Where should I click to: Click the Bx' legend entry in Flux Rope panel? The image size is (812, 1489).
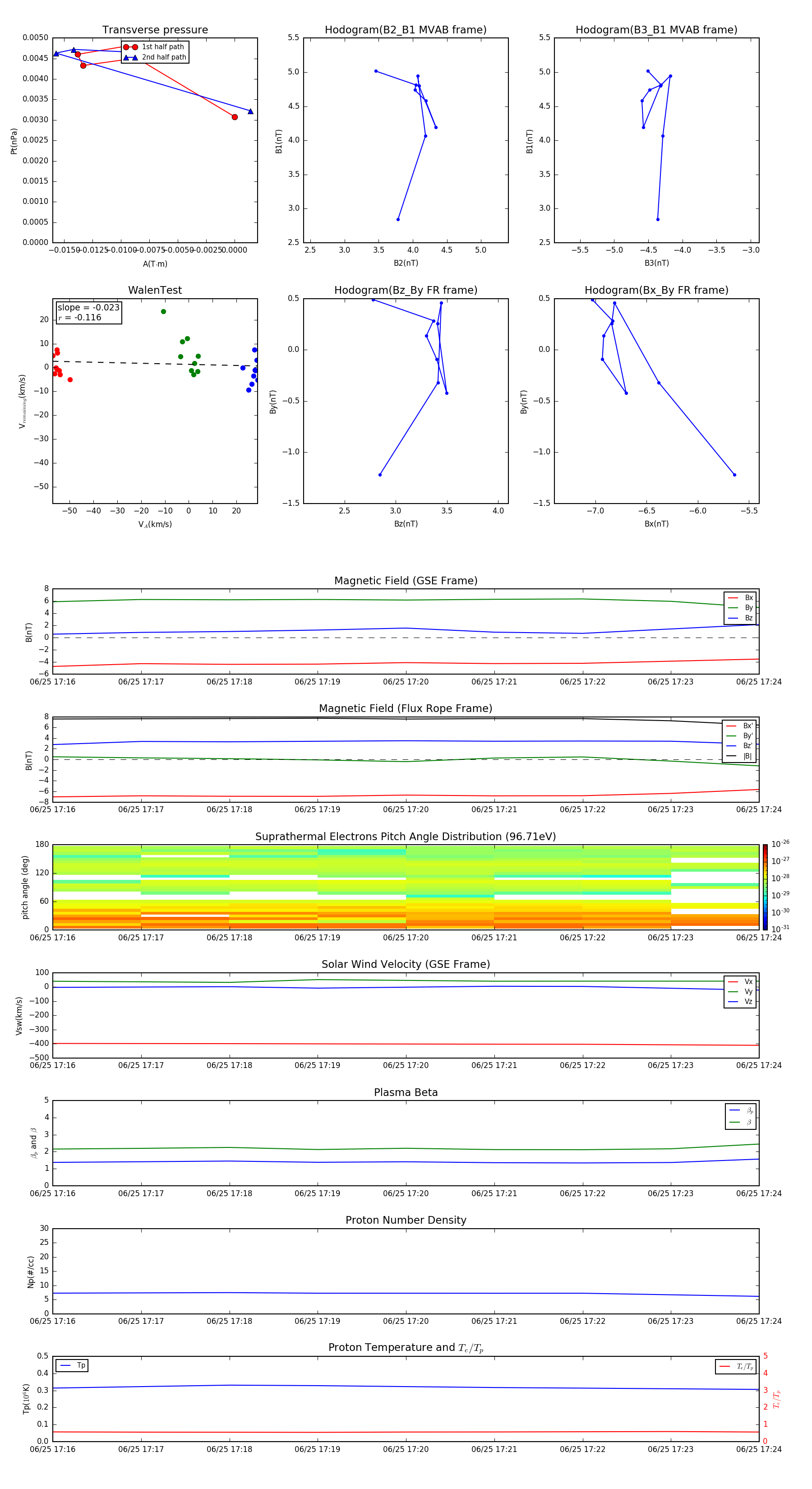(740, 726)
